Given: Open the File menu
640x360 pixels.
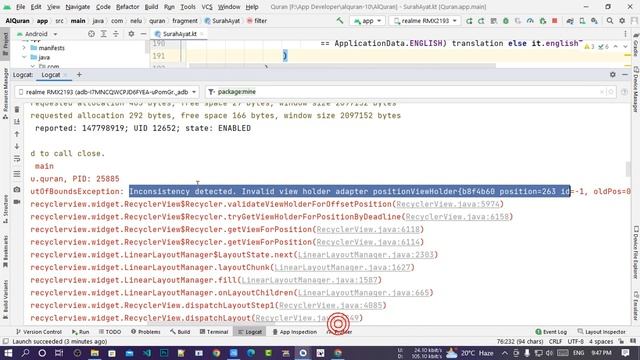Looking at the screenshot, I should (20, 7).
